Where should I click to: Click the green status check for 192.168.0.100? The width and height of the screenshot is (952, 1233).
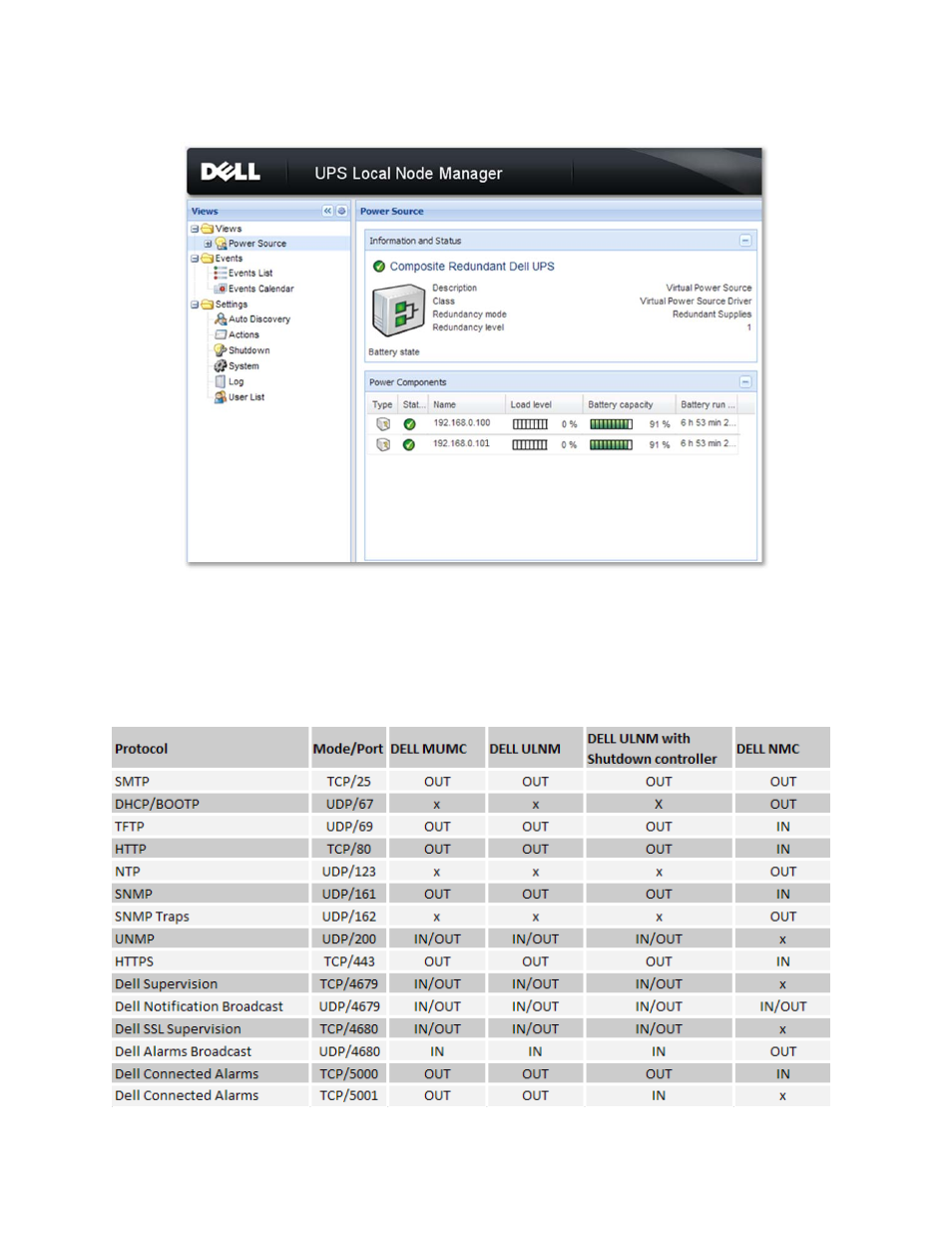(409, 424)
